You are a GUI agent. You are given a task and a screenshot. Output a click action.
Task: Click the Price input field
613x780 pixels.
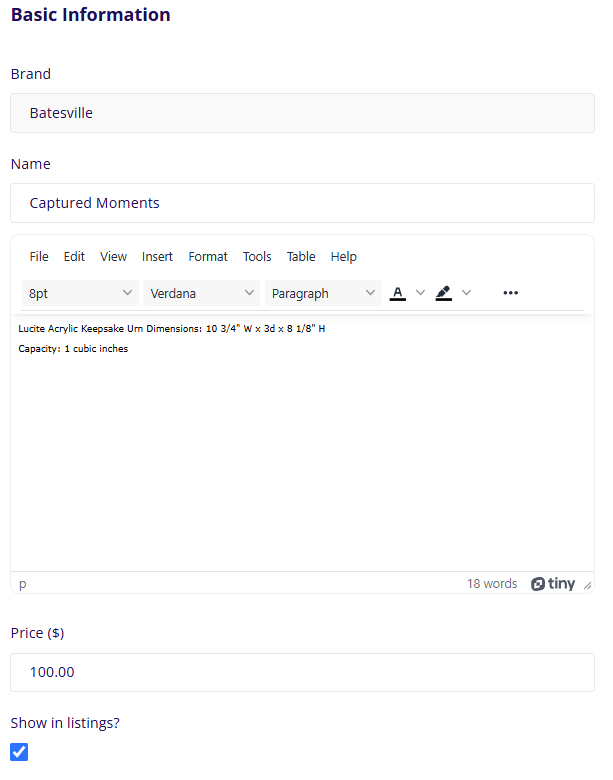point(302,672)
